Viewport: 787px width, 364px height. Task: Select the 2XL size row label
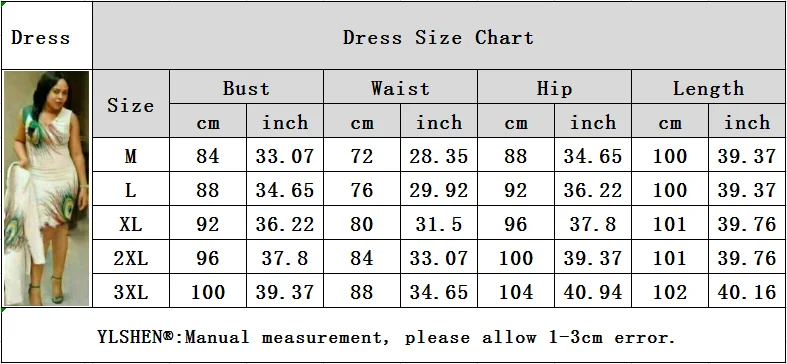(130, 258)
